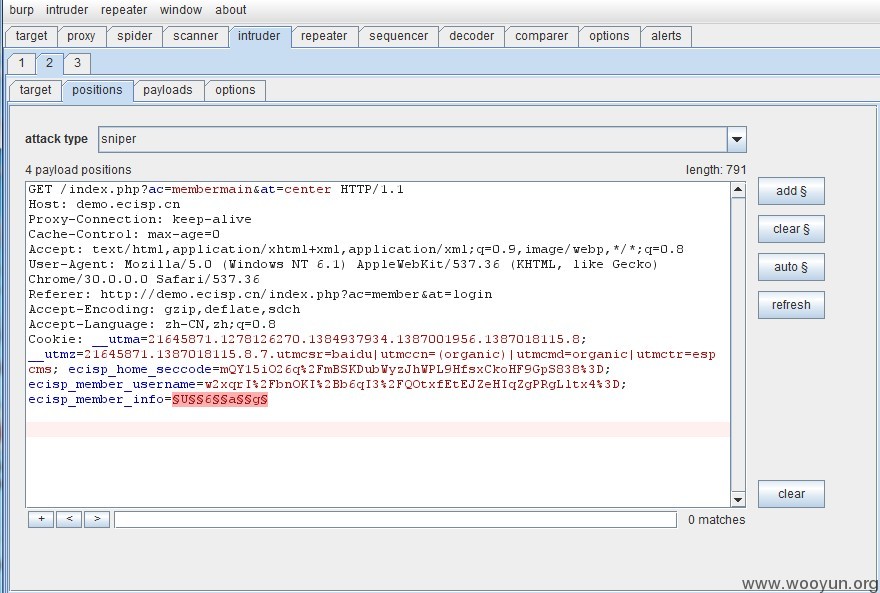Refresh the payload positions view
The image size is (880, 593).
[790, 305]
